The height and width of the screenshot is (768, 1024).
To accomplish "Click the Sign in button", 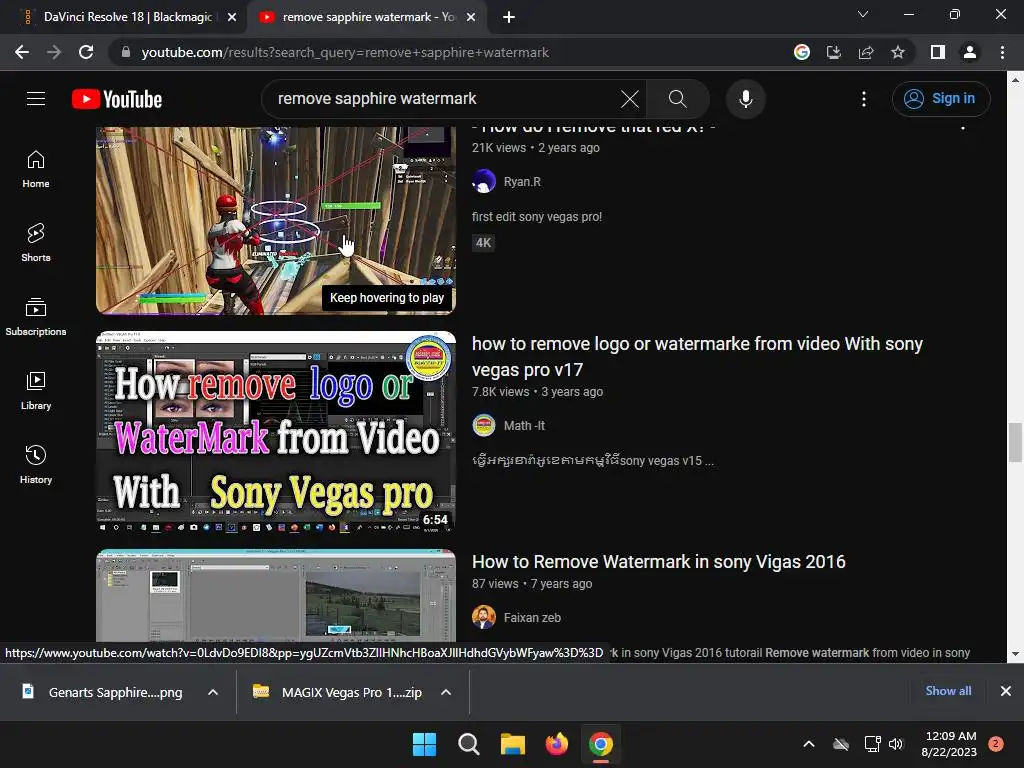I will point(941,99).
